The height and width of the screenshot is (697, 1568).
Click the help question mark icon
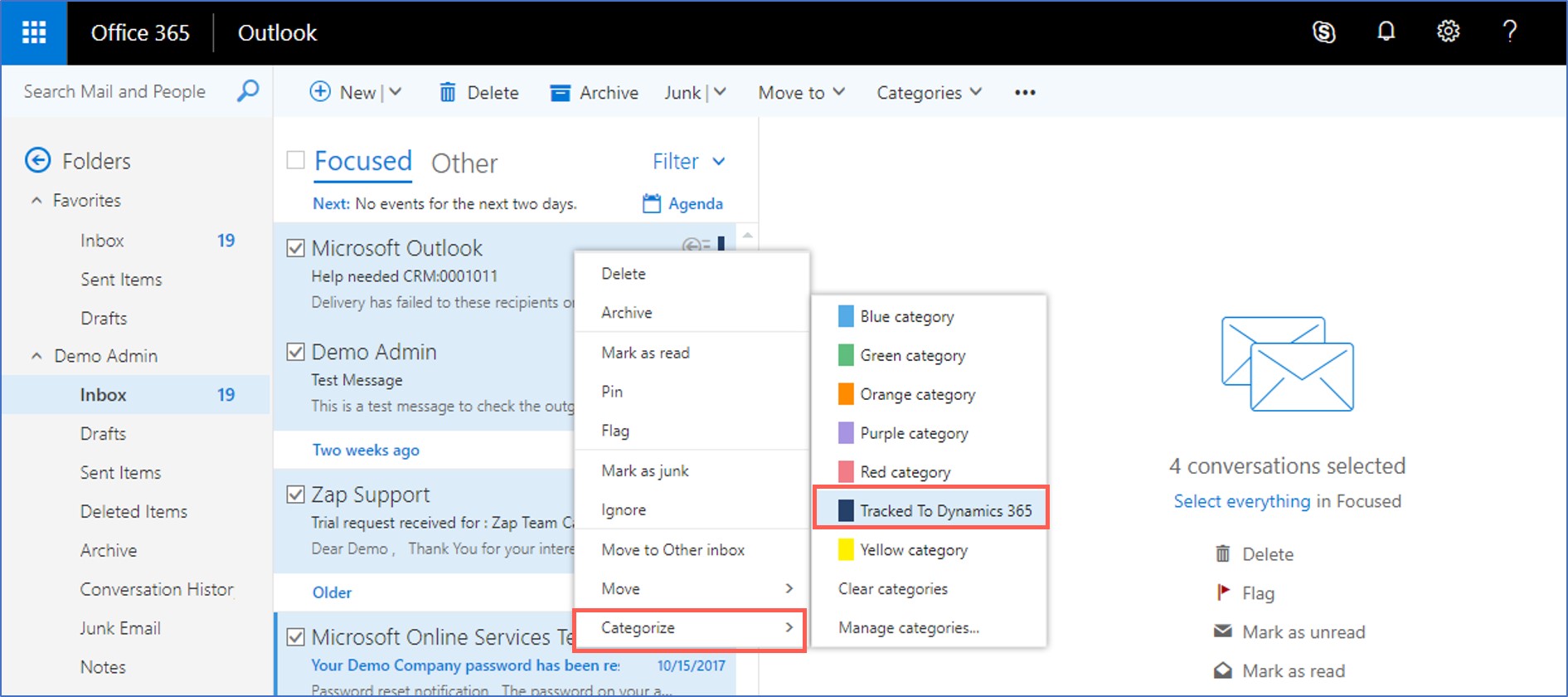(x=1509, y=32)
